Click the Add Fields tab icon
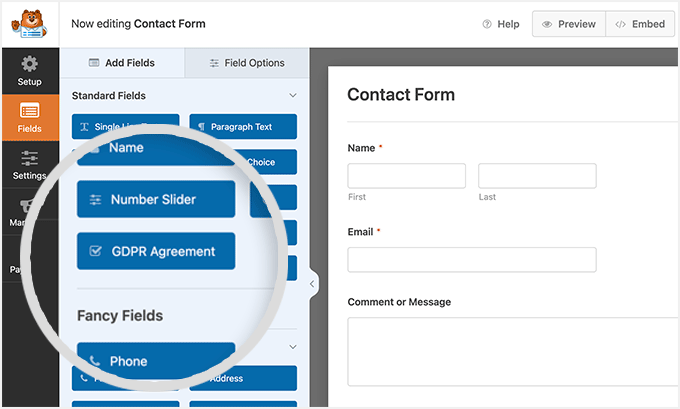This screenshot has width=680, height=409. tap(94, 62)
